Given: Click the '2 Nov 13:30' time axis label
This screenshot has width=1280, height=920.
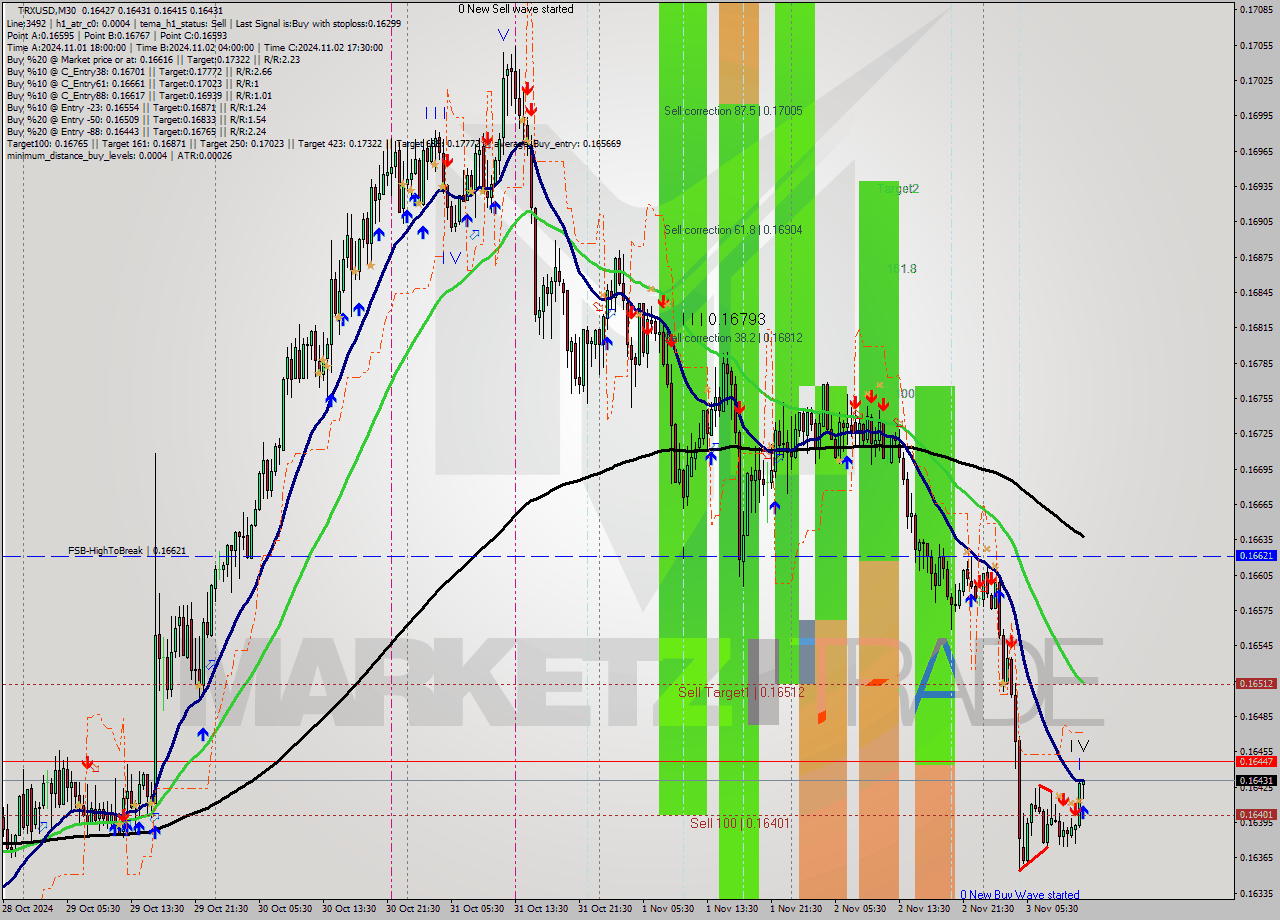Looking at the screenshot, I should click(926, 909).
